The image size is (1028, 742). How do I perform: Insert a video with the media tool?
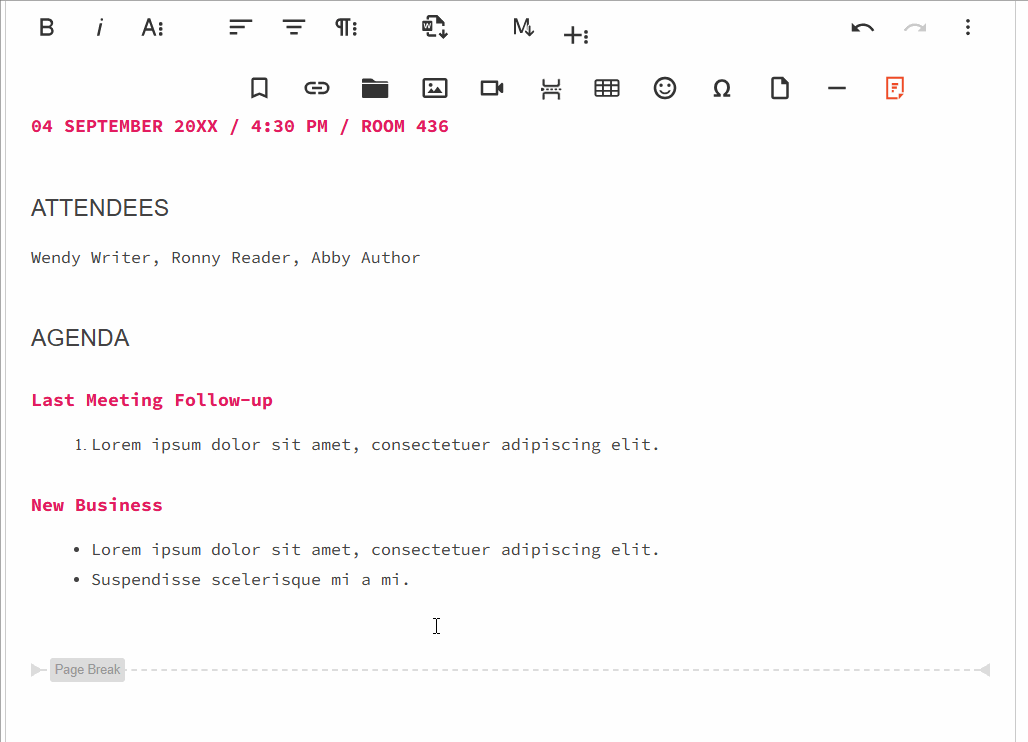tap(491, 88)
